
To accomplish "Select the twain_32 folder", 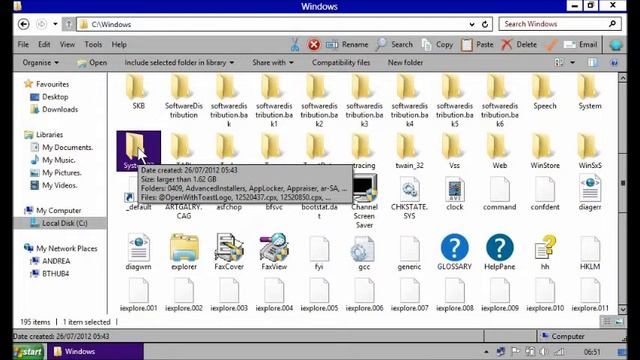I will [x=409, y=152].
